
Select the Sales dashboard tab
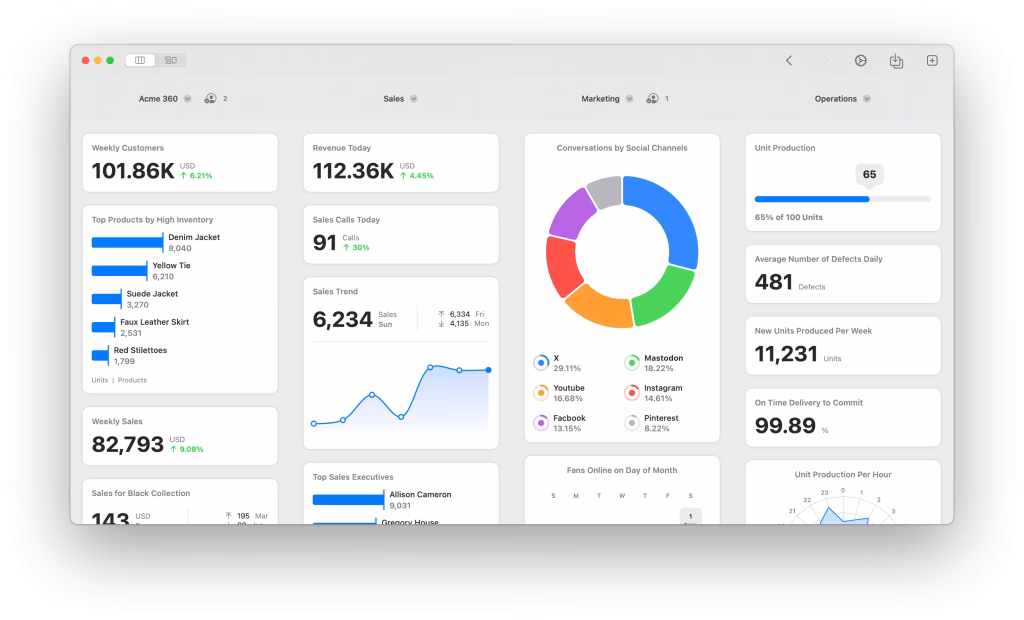[394, 99]
